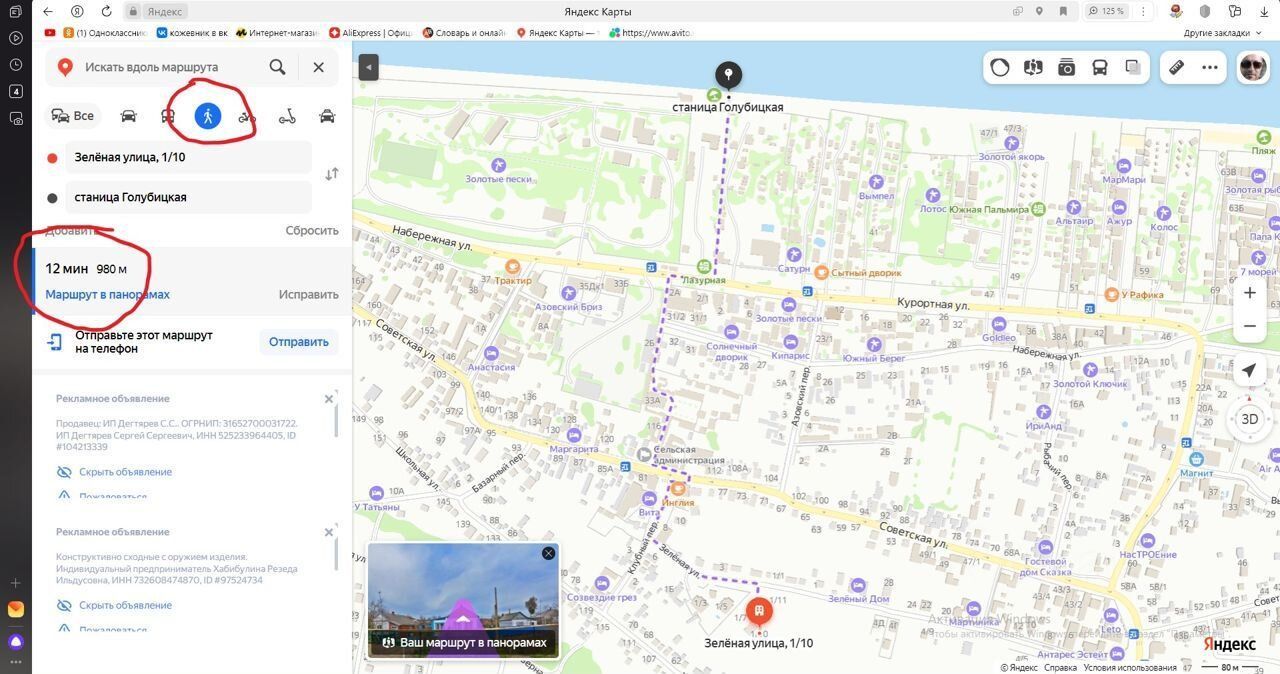Go back with browser back arrow

coord(48,11)
